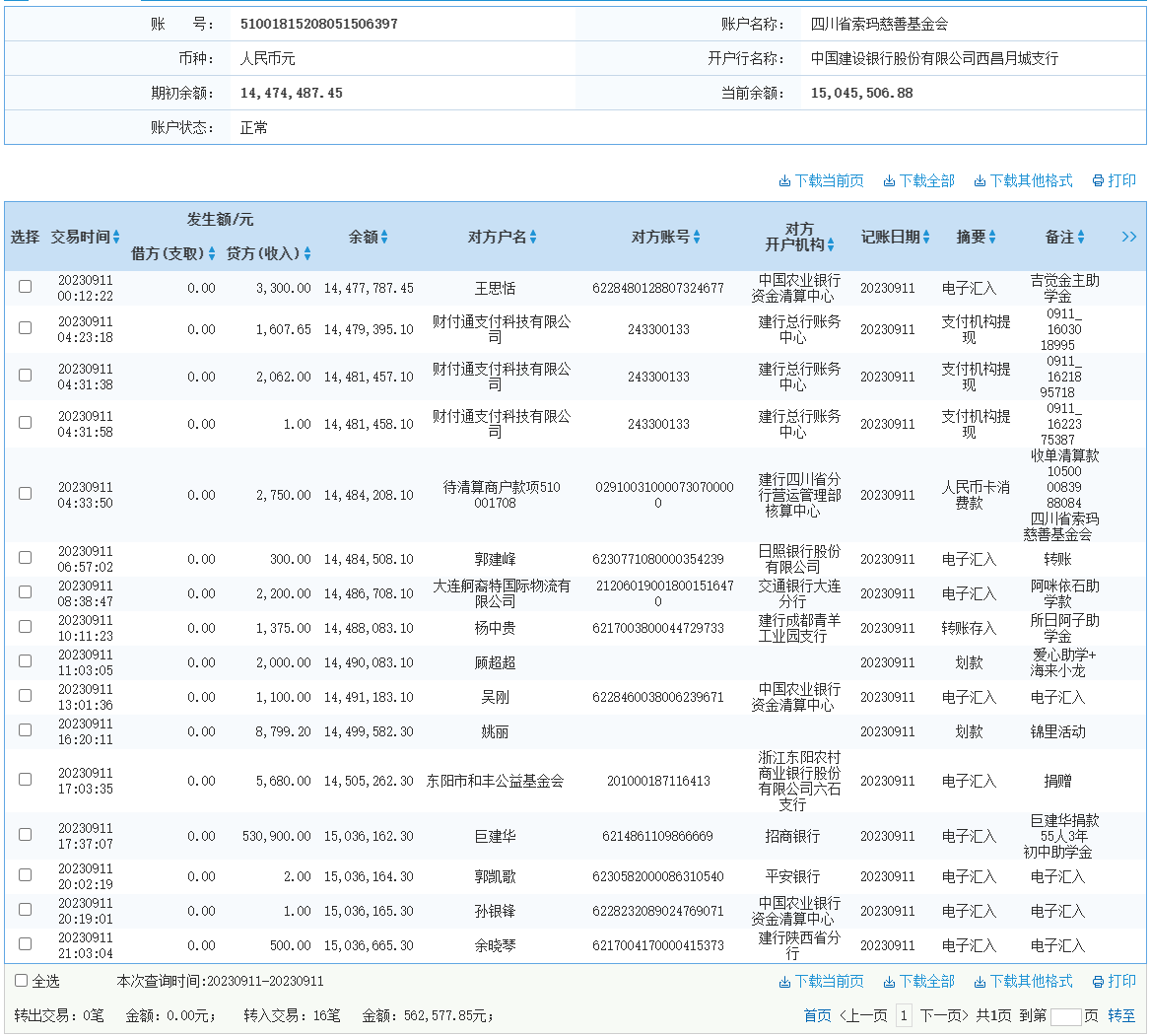Click opening balance 14,474,487.45
Image resolution: width=1150 pixels, height=1036 pixels.
click(291, 94)
